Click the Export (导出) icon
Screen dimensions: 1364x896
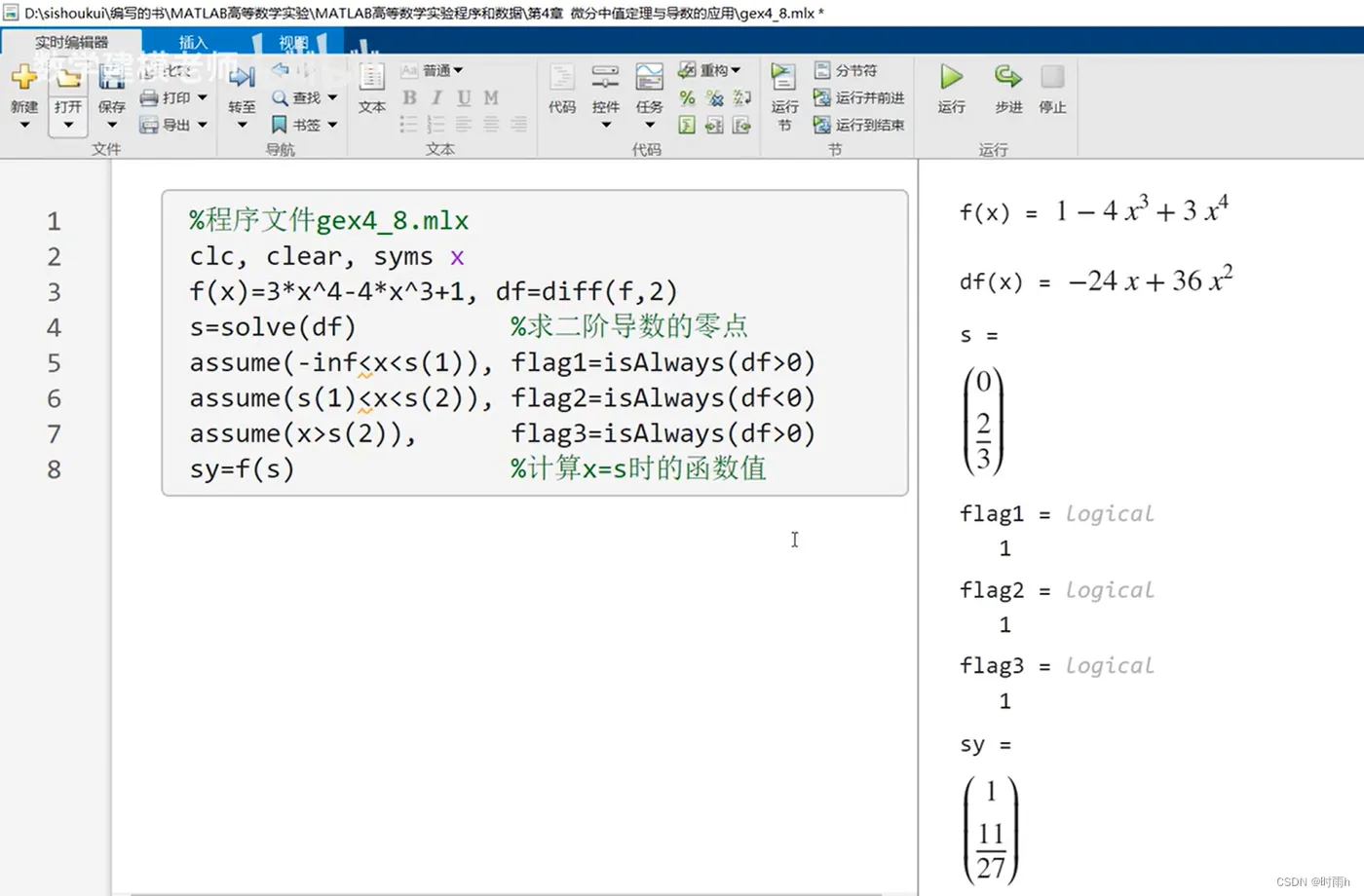tap(149, 125)
